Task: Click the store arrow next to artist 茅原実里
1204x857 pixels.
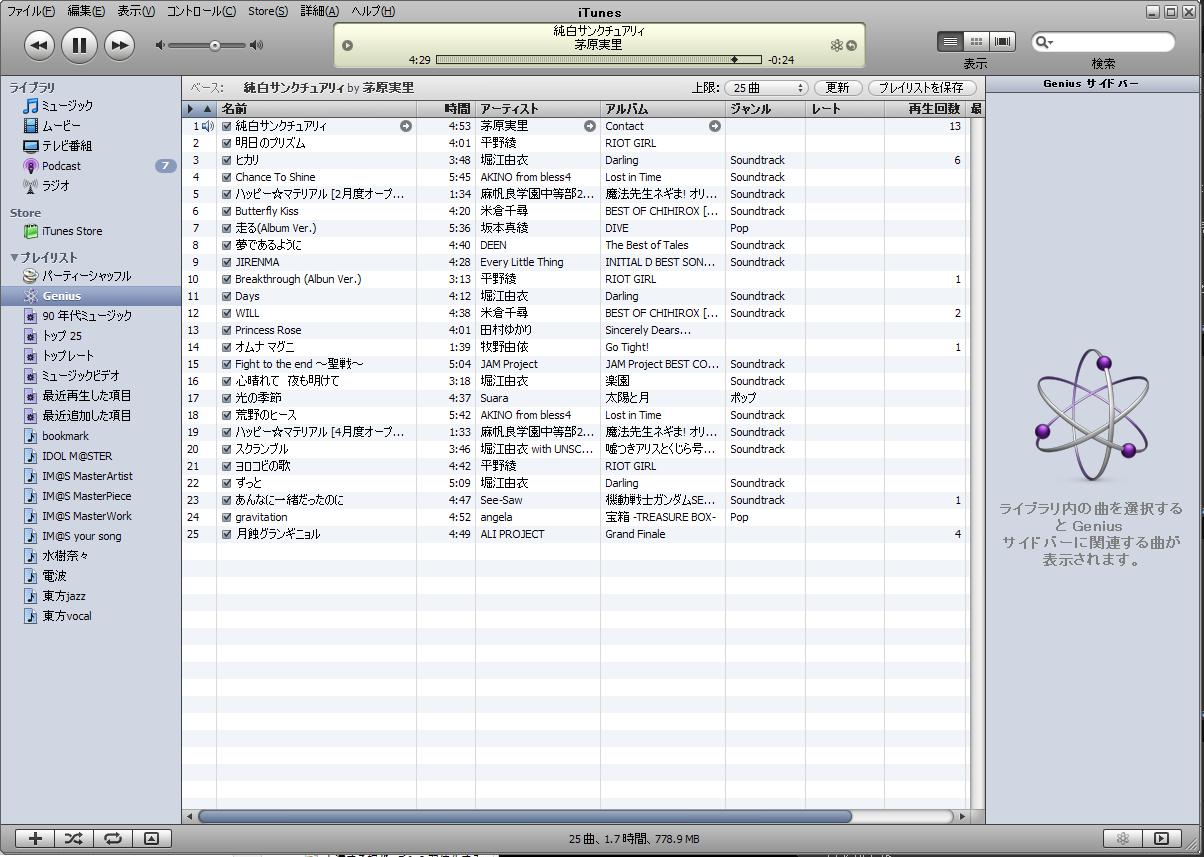Action: point(590,126)
